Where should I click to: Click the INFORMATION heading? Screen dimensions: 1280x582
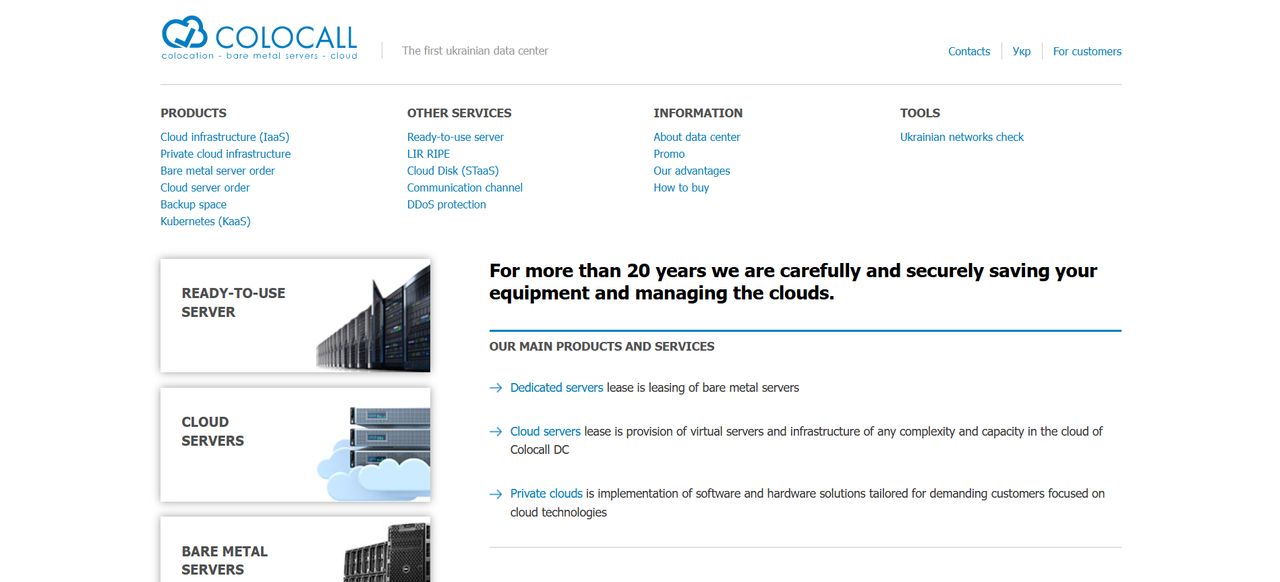coord(698,113)
